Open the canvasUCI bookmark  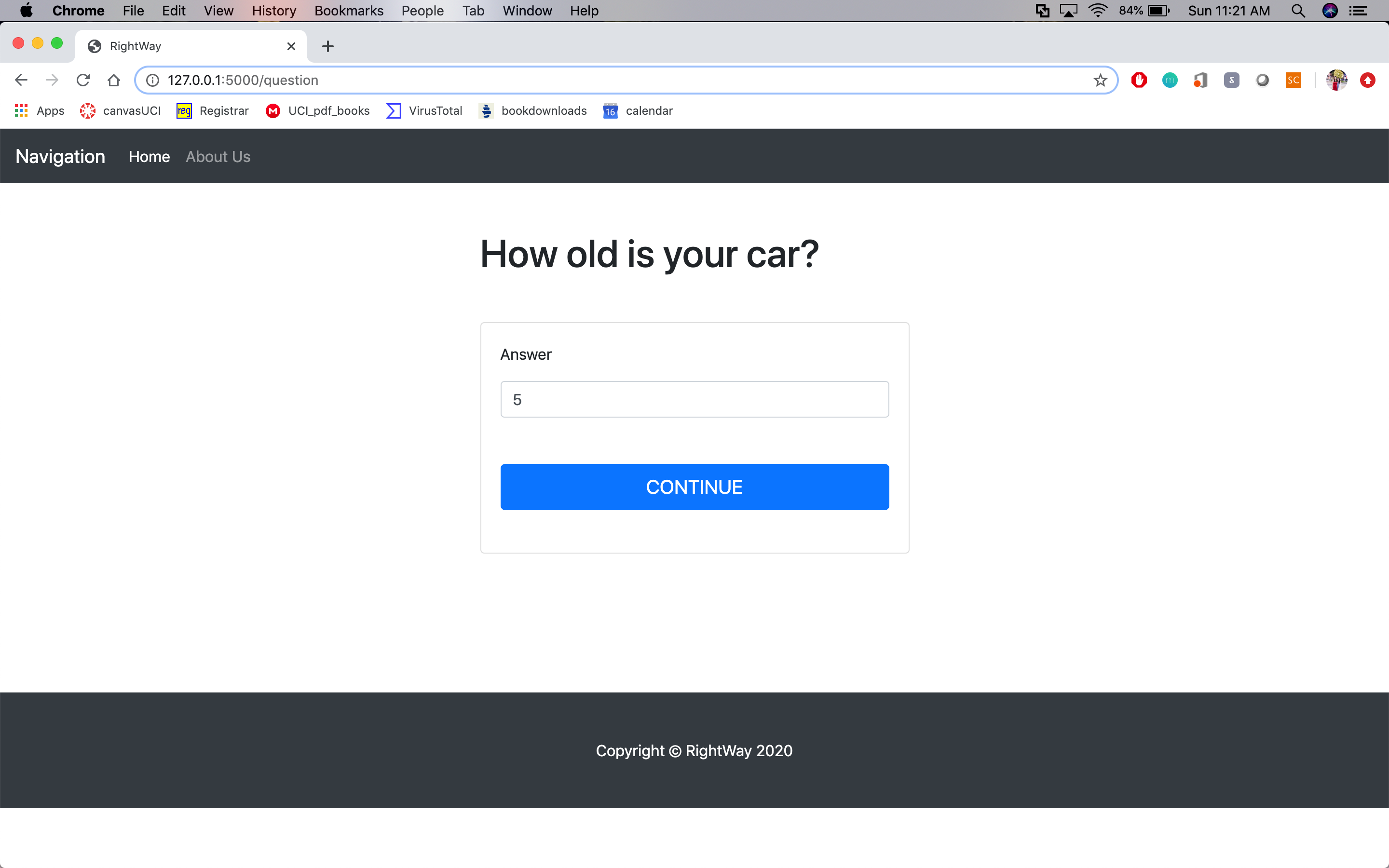(121, 111)
